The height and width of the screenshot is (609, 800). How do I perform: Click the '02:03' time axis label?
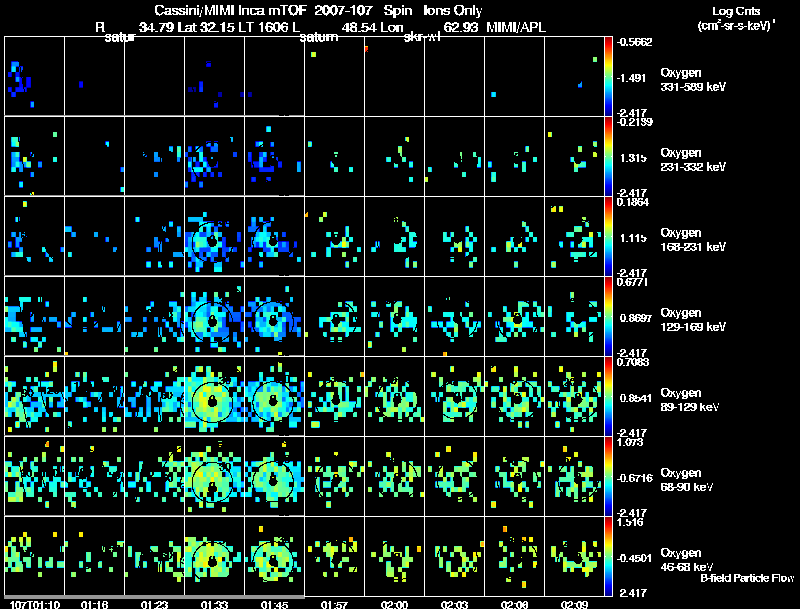tap(454, 605)
